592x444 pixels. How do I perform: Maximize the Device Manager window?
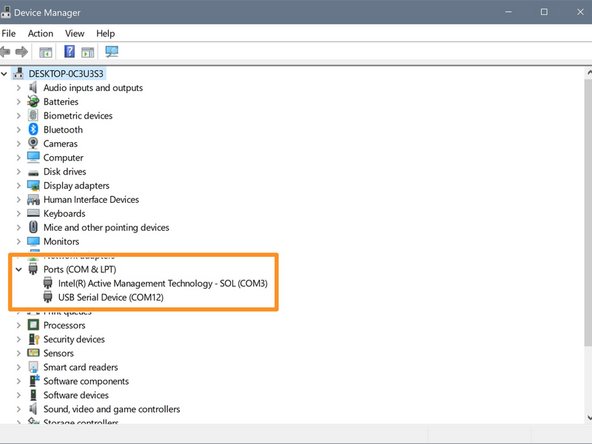click(x=544, y=12)
